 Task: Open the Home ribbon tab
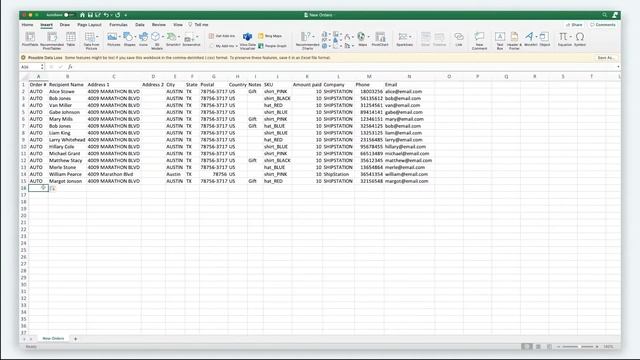click(27, 25)
